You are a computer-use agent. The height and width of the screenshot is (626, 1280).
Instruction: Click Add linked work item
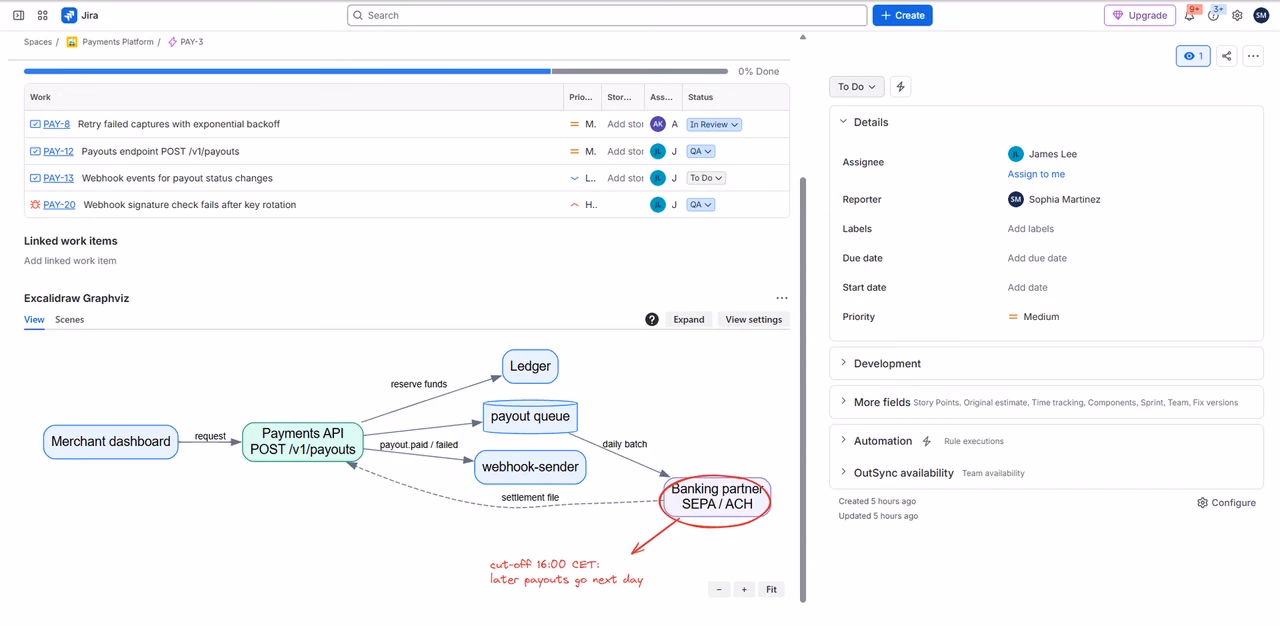tap(70, 261)
